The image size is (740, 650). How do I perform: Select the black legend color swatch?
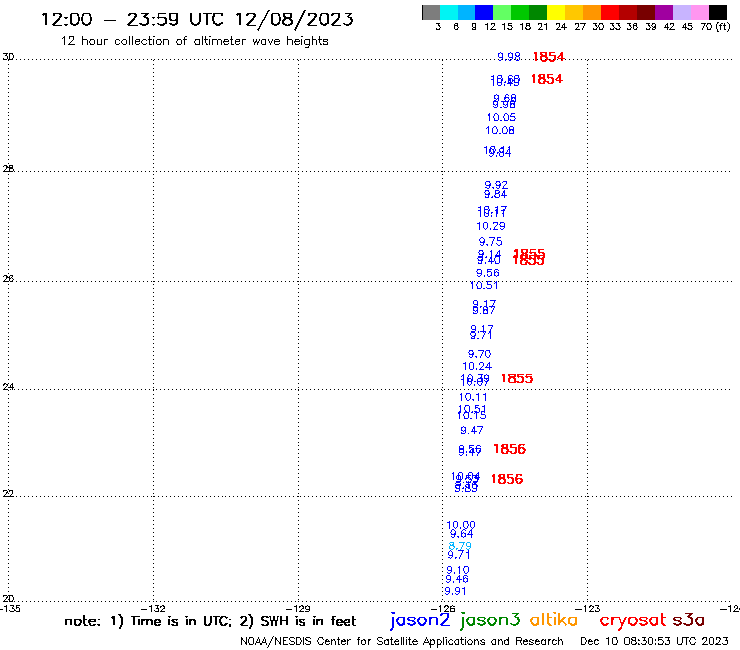point(717,13)
